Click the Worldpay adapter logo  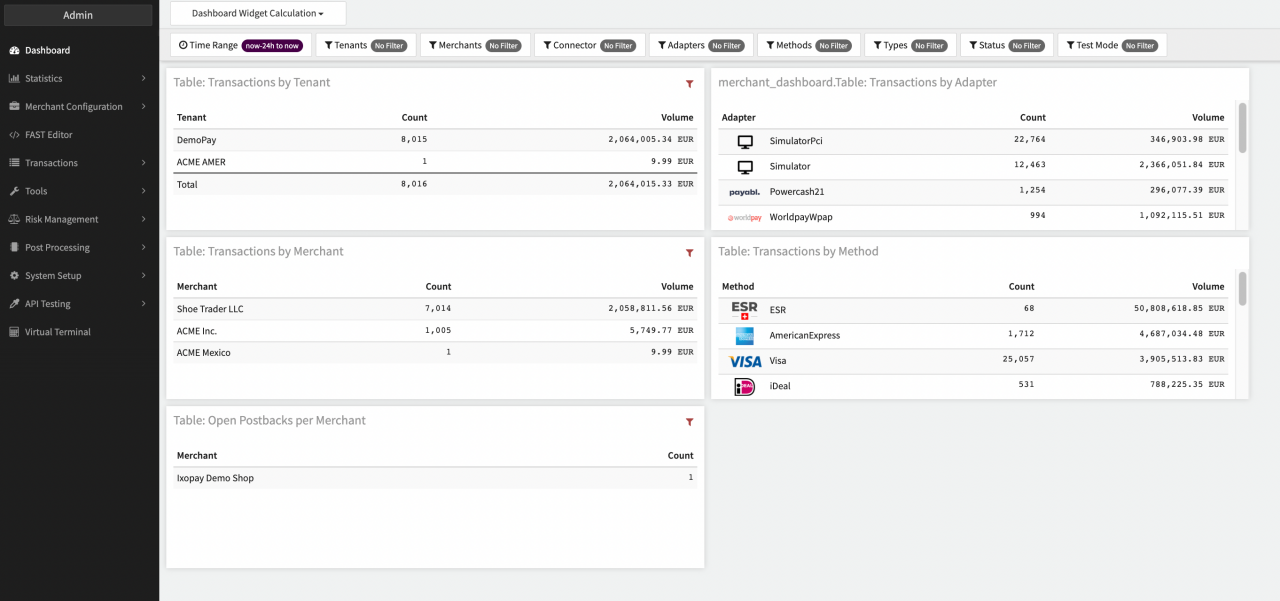745,217
